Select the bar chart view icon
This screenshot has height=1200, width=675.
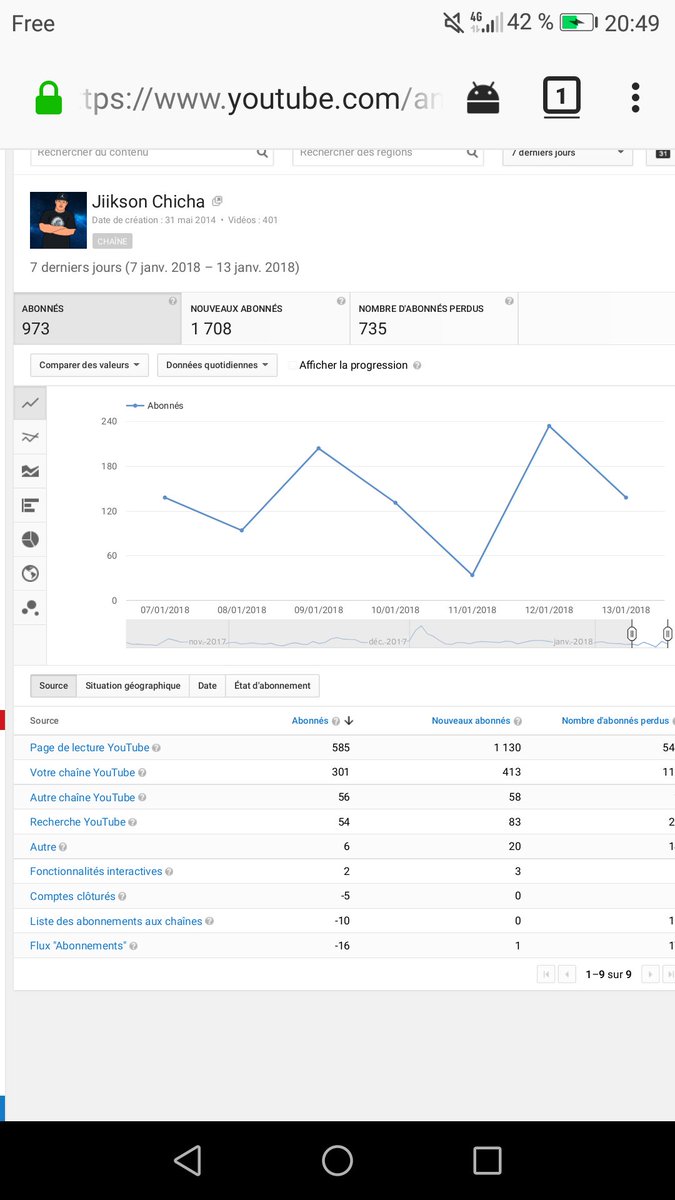30,505
